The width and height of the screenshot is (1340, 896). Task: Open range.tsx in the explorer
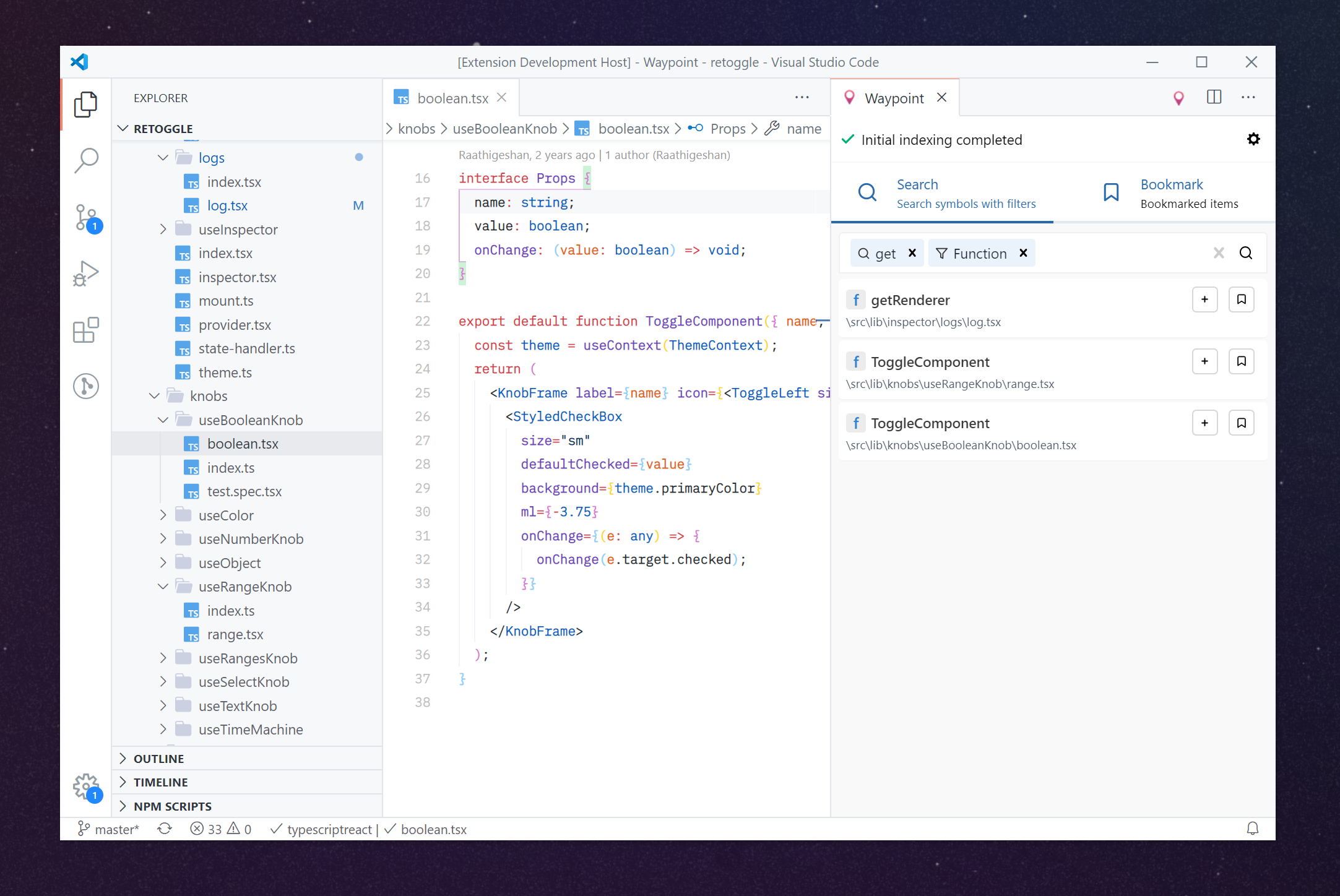point(235,634)
